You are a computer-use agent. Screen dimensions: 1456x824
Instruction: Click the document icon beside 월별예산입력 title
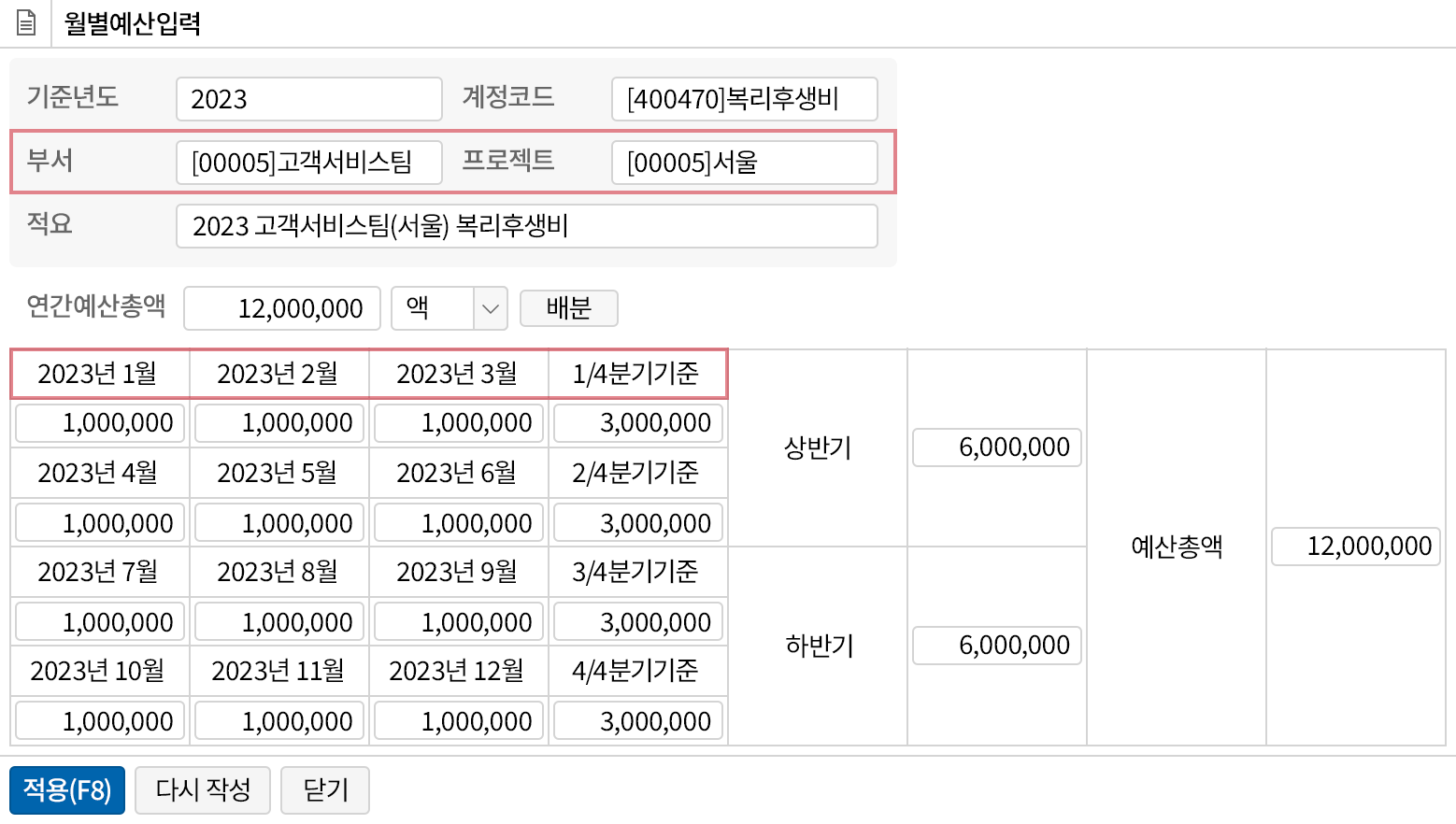[24, 21]
